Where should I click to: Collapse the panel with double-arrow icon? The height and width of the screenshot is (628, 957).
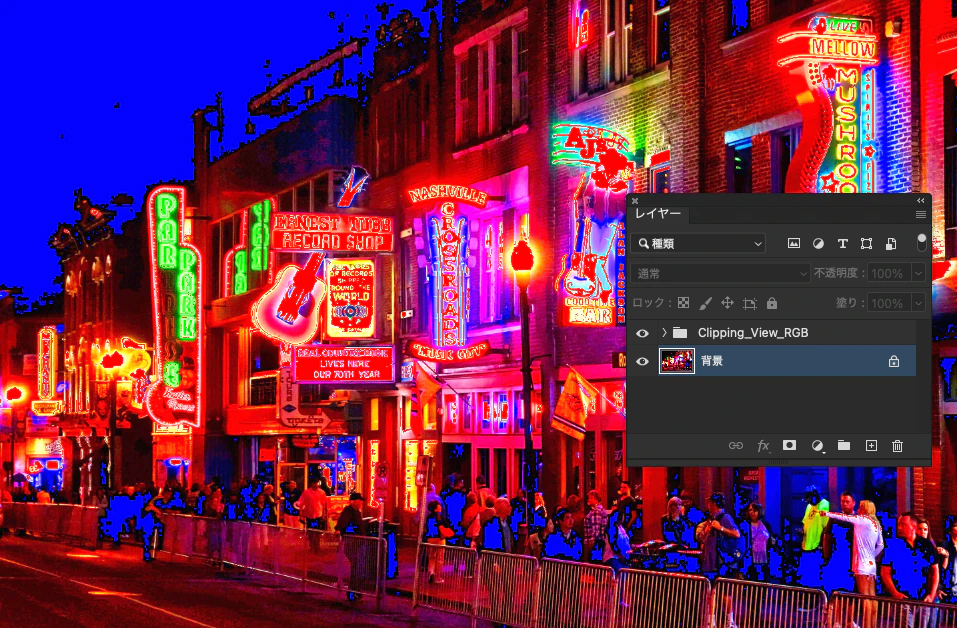point(920,200)
